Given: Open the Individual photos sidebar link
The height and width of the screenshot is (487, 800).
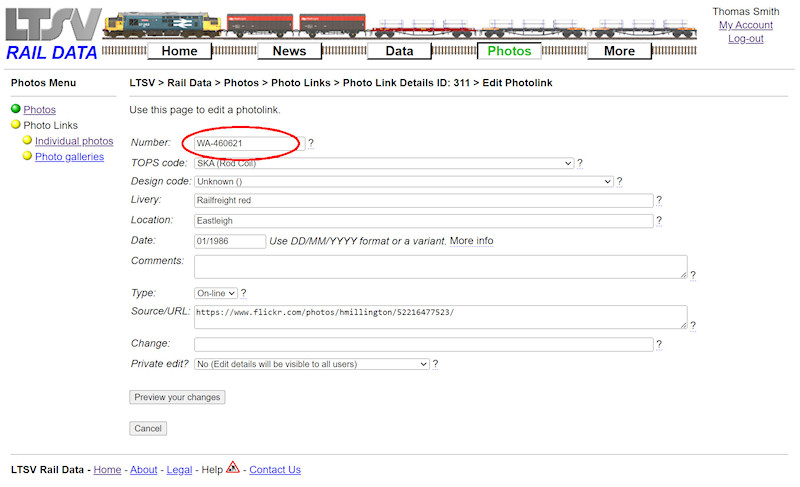Looking at the screenshot, I should tap(74, 141).
